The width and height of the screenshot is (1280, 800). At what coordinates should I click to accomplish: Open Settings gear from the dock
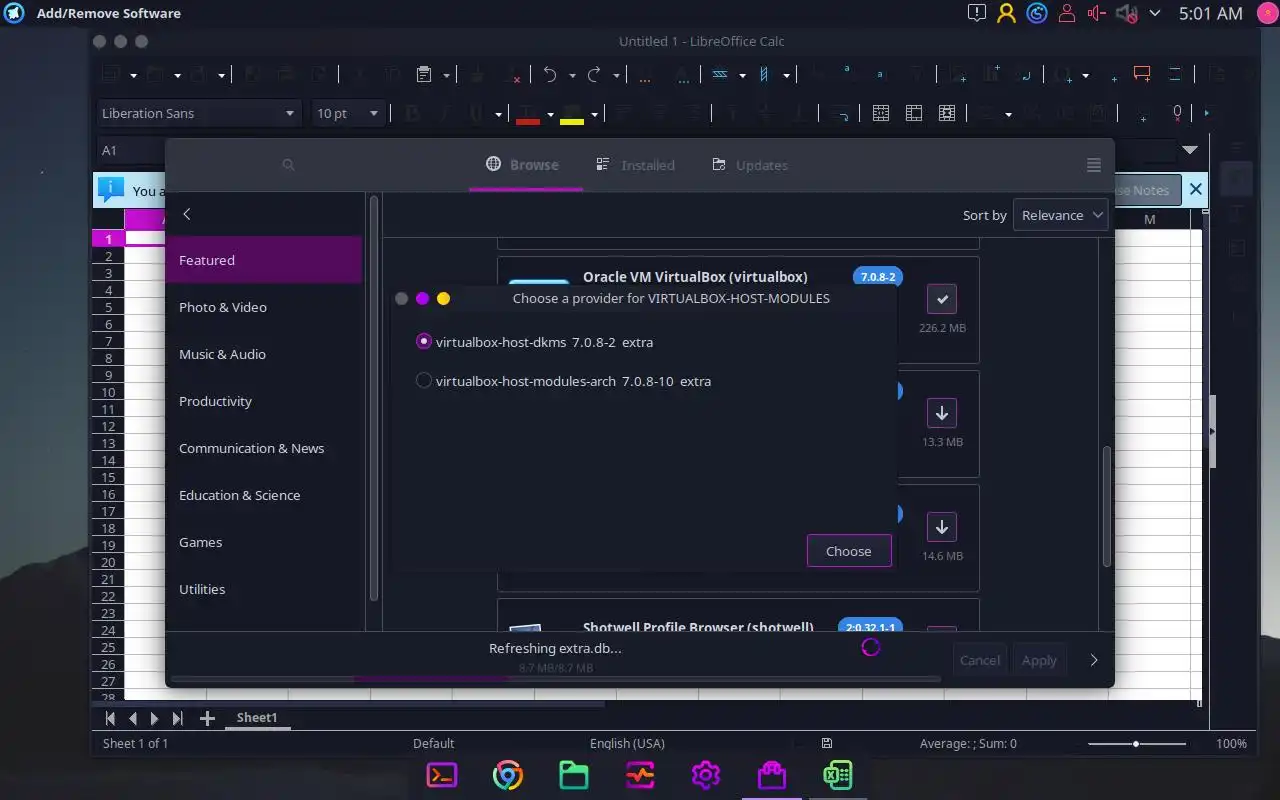coord(706,775)
